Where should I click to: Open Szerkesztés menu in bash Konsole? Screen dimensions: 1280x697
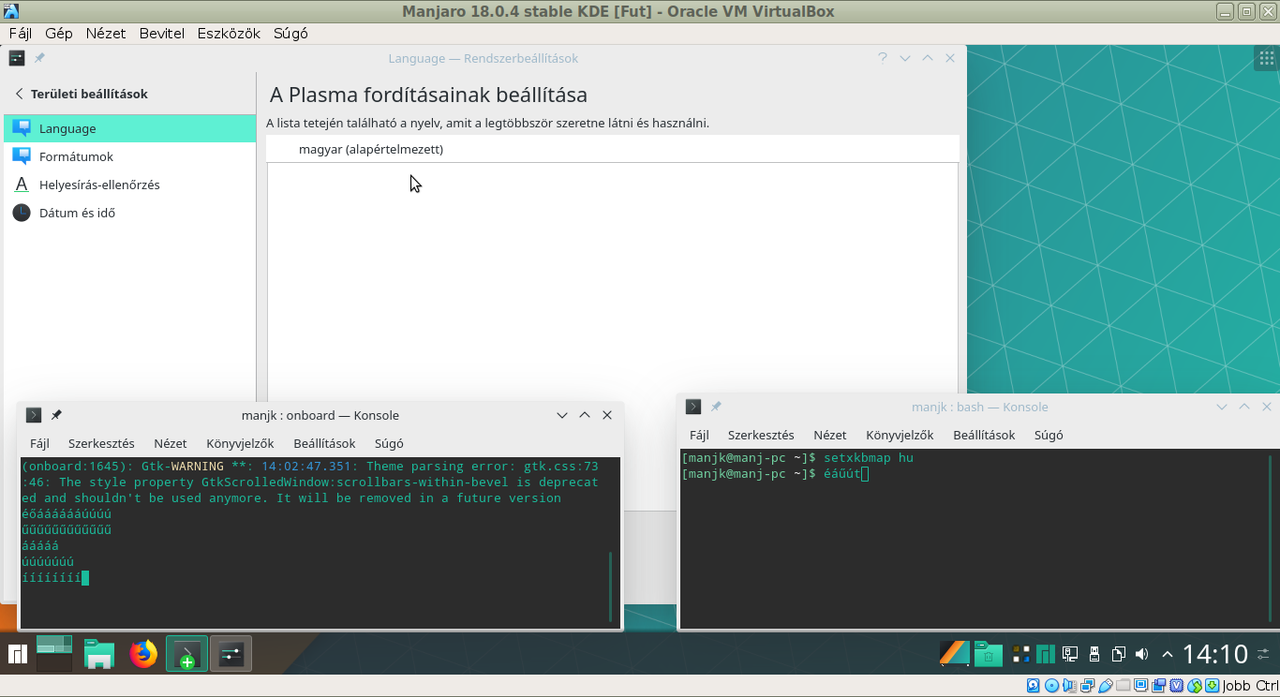tap(761, 435)
